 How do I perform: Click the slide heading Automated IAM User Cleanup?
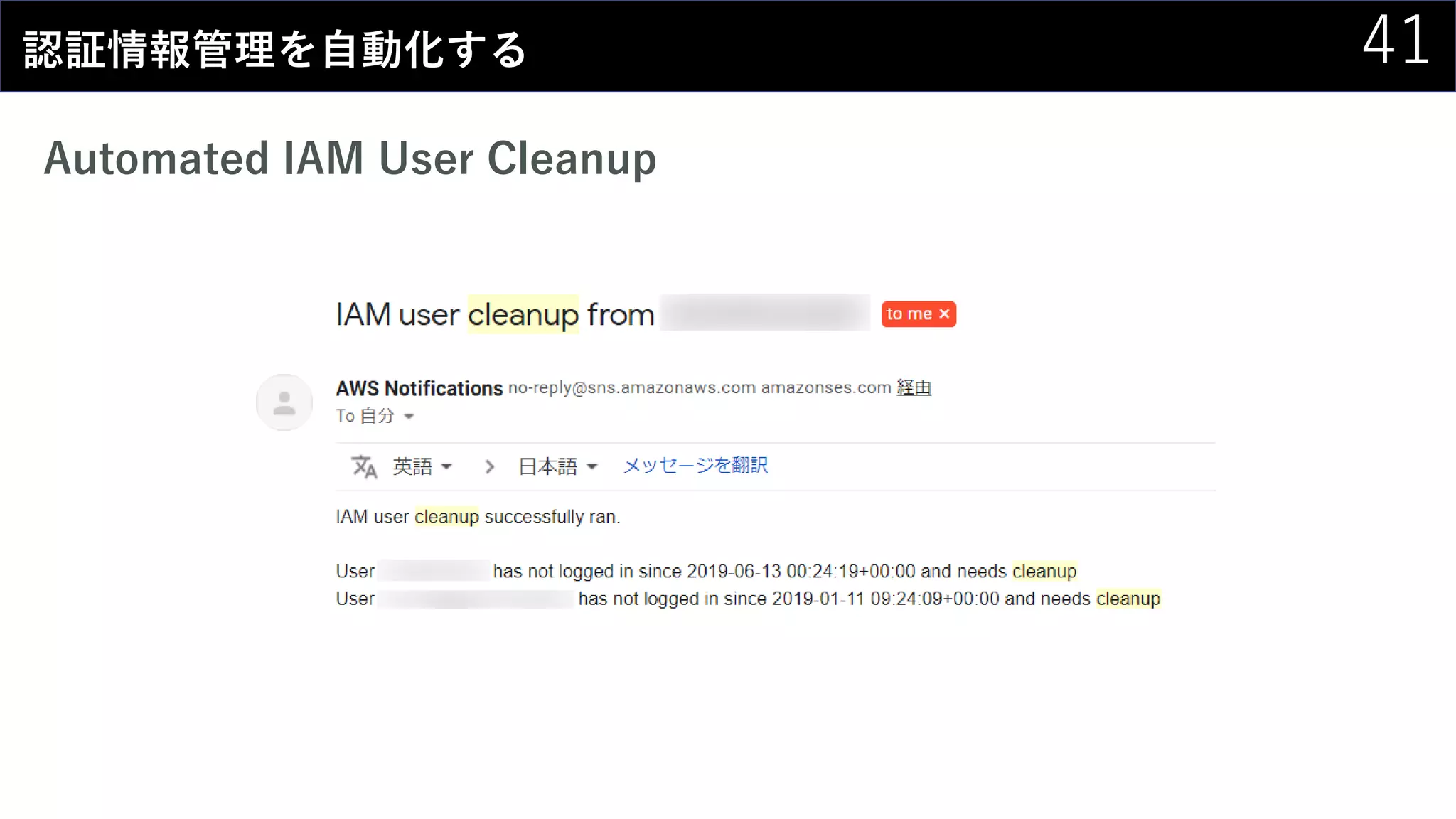tap(350, 158)
